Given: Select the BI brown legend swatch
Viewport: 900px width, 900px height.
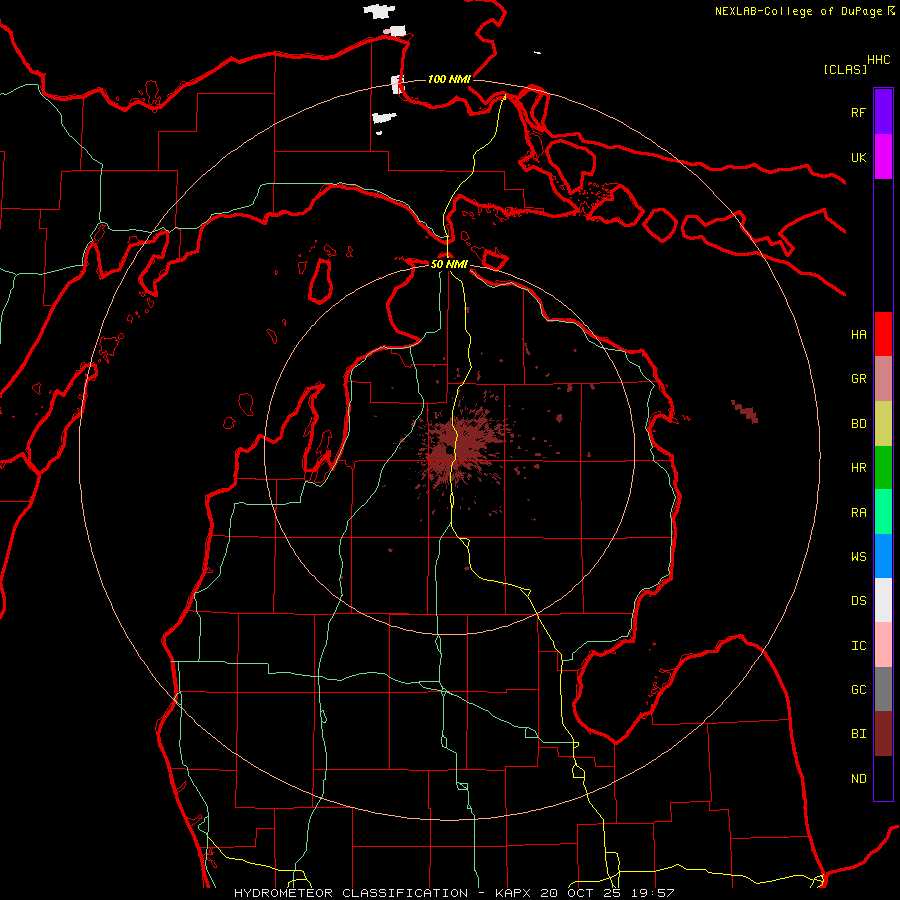Looking at the screenshot, I should click(x=883, y=734).
